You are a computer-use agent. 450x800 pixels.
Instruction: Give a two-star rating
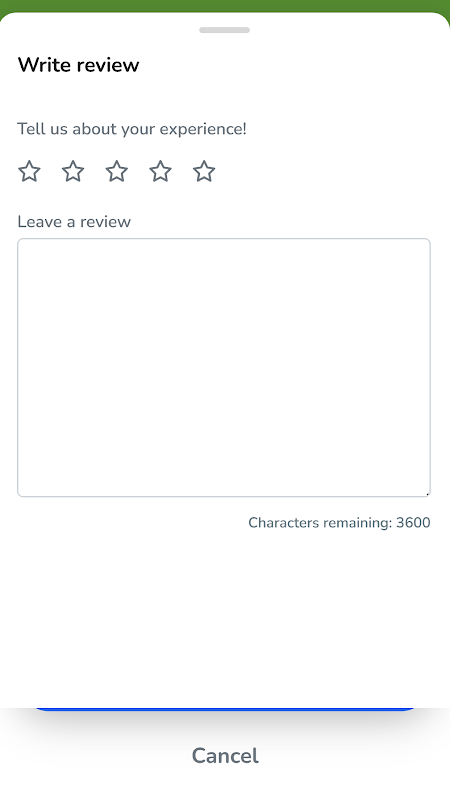point(73,171)
